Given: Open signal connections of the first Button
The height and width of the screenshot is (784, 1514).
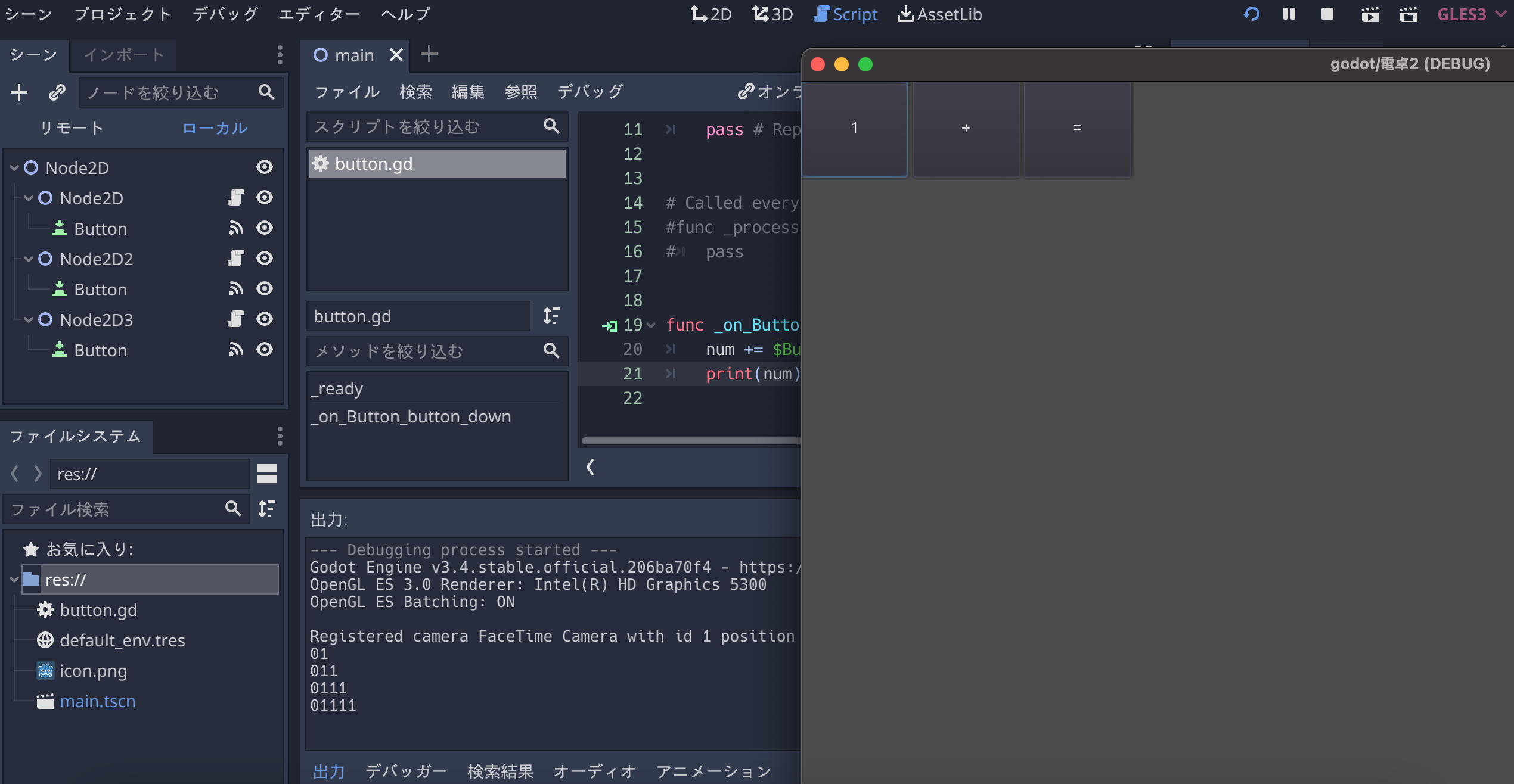Looking at the screenshot, I should (x=236, y=228).
